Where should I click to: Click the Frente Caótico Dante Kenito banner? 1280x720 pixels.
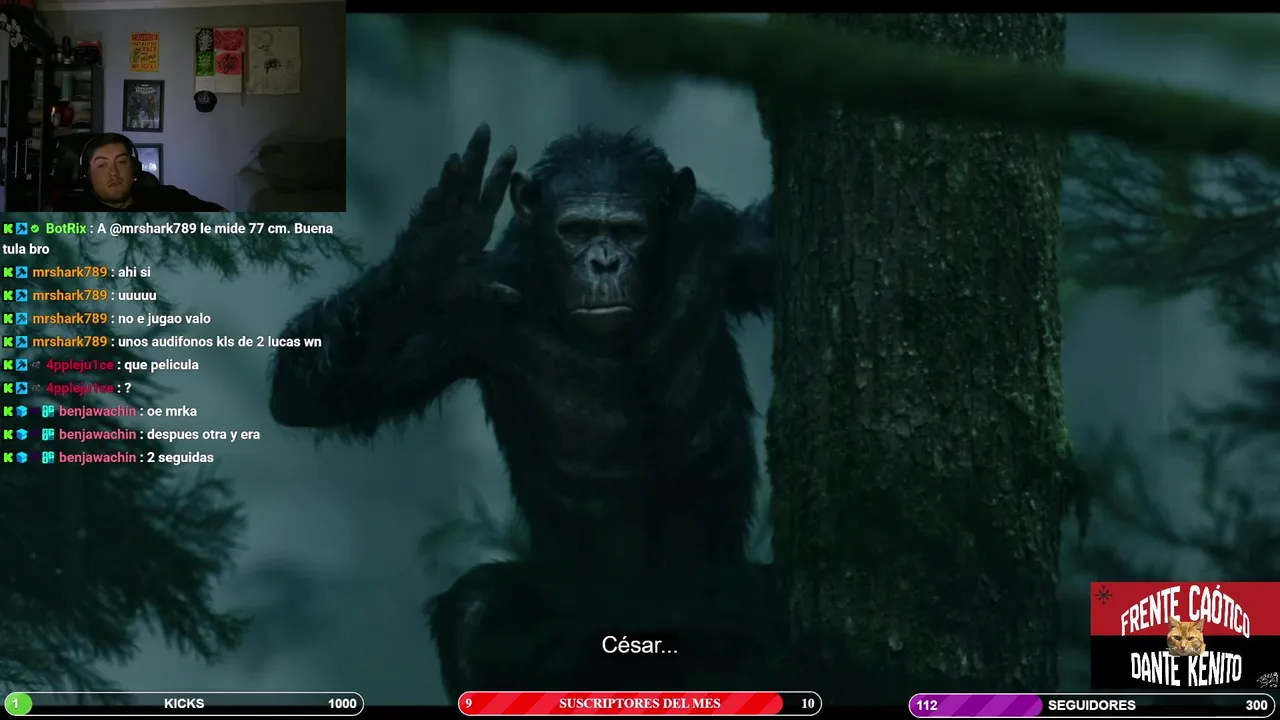[1185, 636]
